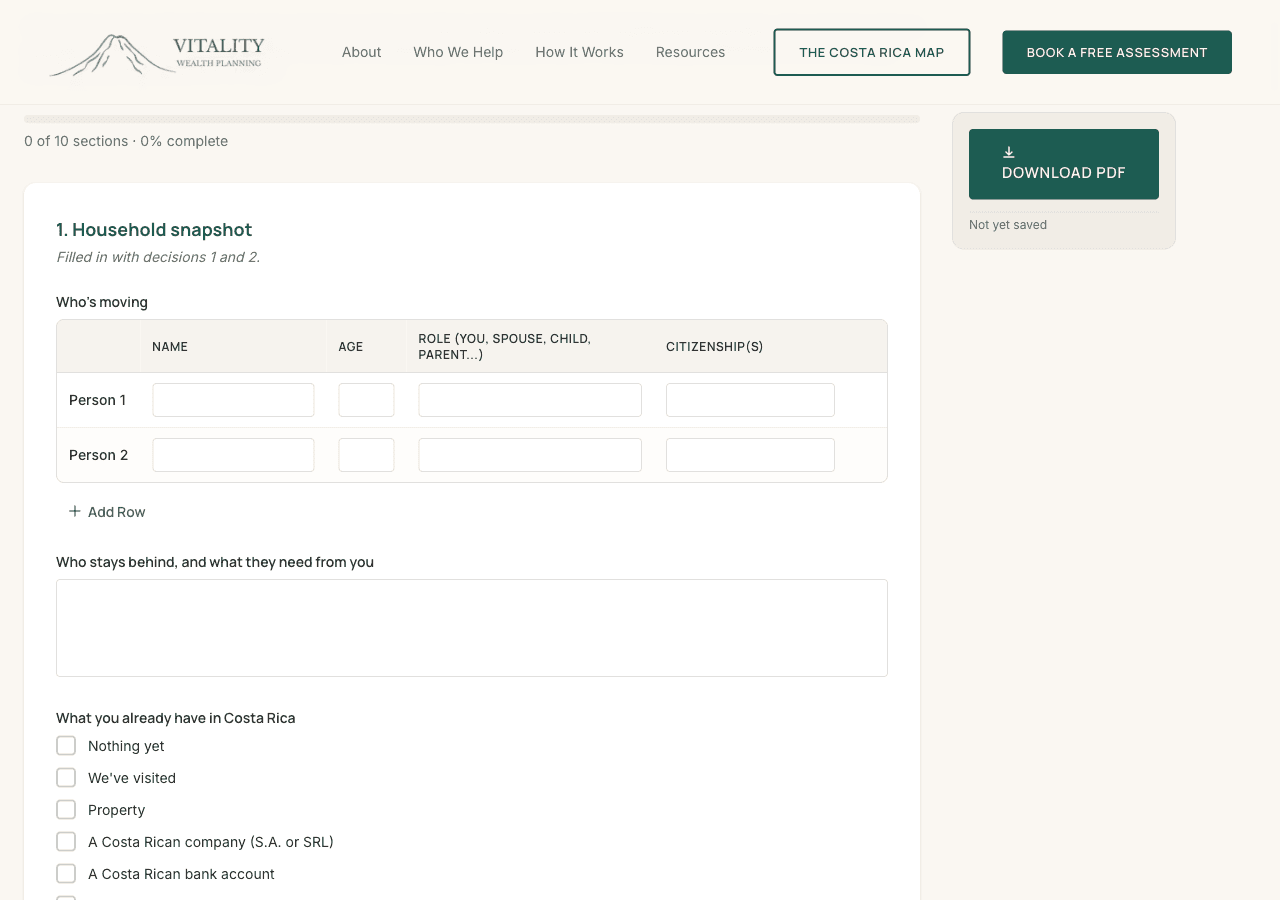Click the Person 1 Role field
The image size is (1280, 900).
530,400
